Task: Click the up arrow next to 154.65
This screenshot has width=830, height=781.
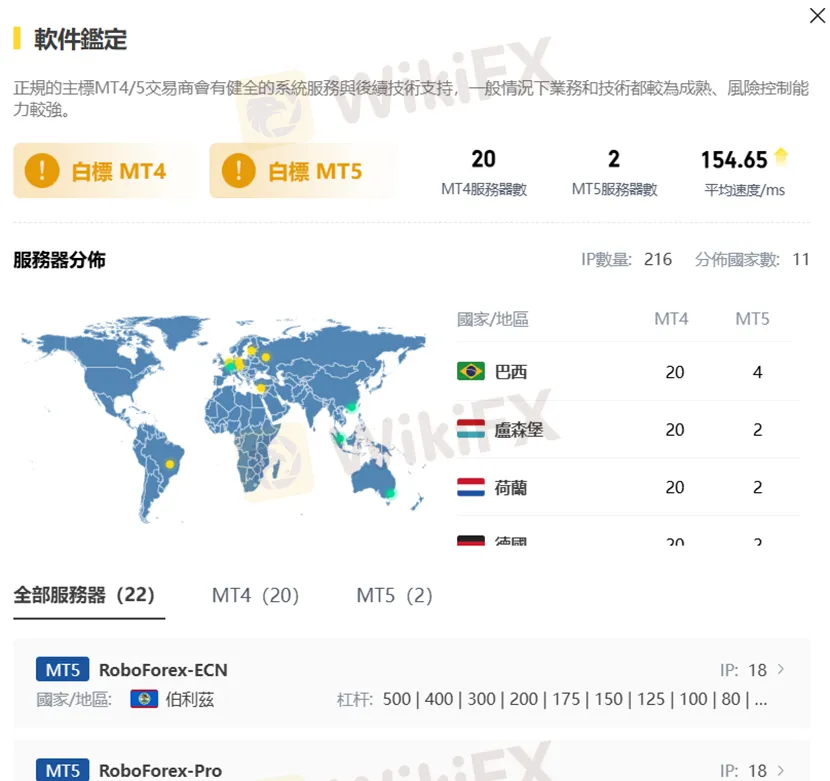Action: [781, 157]
